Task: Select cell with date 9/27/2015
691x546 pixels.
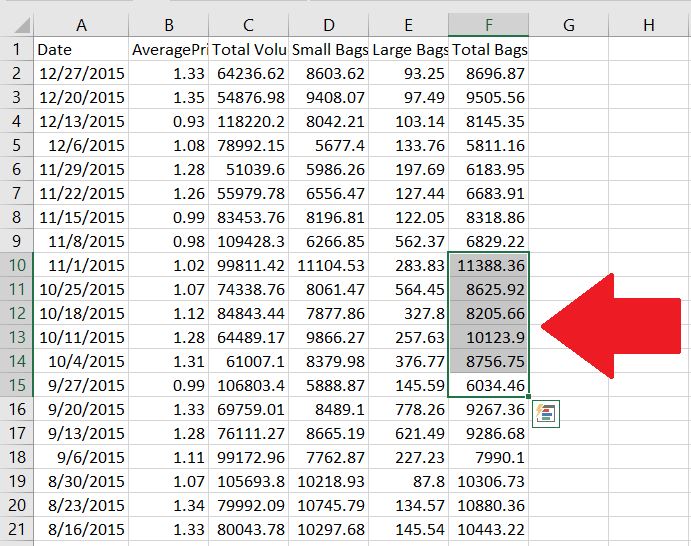Action: (x=81, y=385)
